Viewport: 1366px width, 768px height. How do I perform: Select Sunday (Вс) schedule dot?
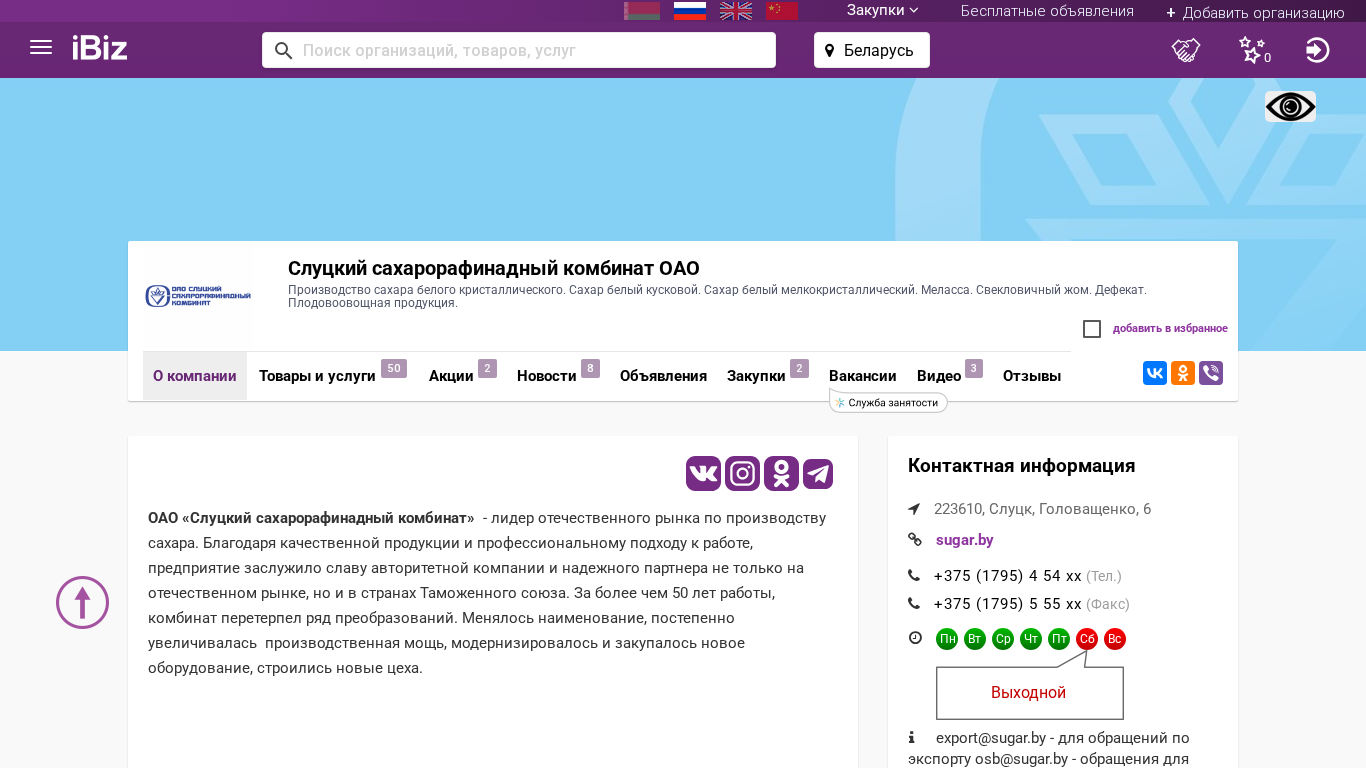[1115, 639]
